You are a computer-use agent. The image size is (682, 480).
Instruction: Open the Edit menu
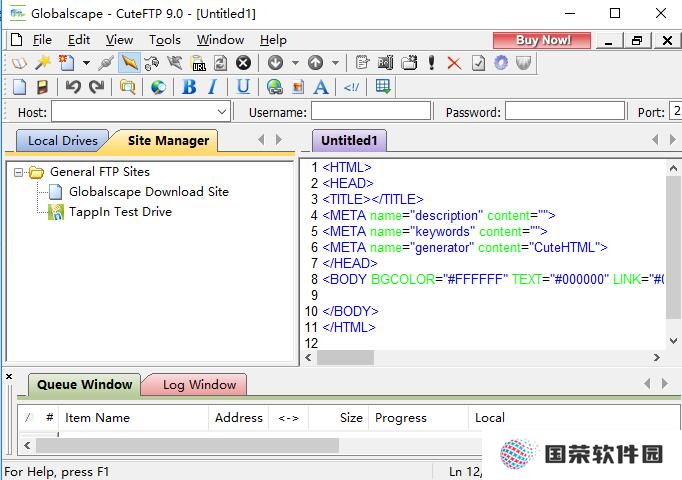point(79,40)
